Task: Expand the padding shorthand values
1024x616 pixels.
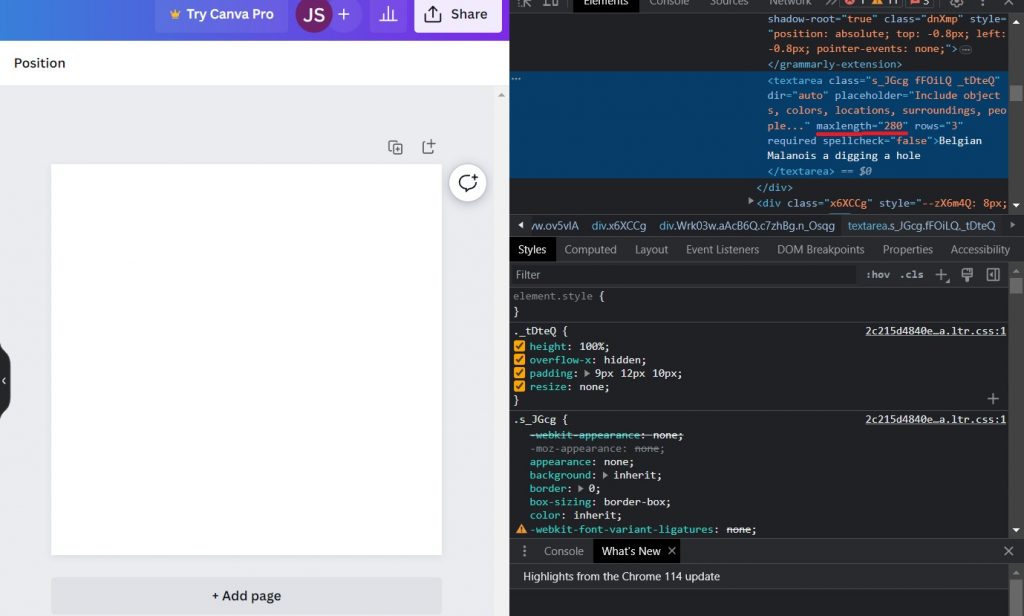Action: (588, 373)
